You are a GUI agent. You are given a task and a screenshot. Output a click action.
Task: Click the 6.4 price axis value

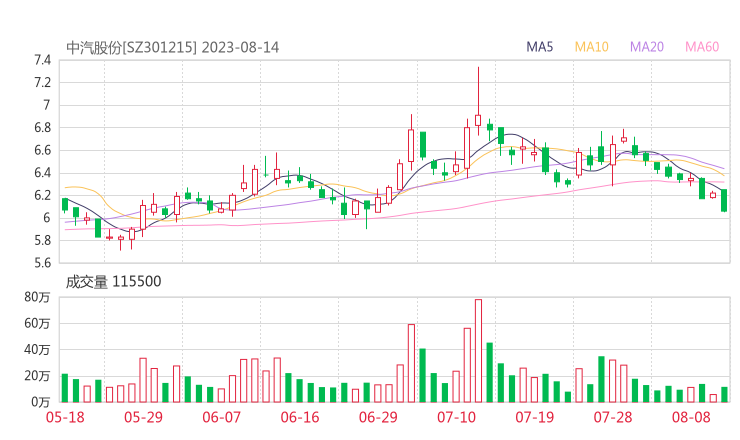click(42, 173)
